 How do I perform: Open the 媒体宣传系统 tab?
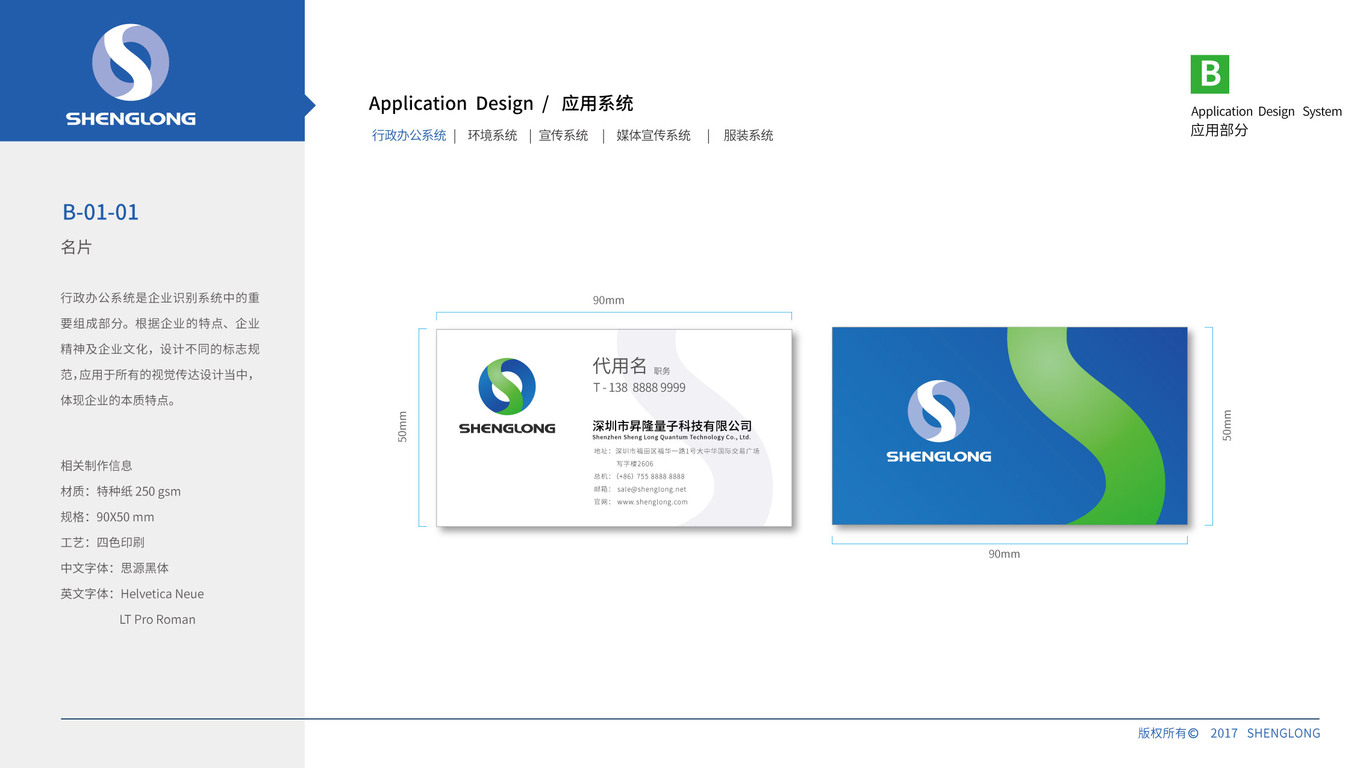[x=653, y=135]
